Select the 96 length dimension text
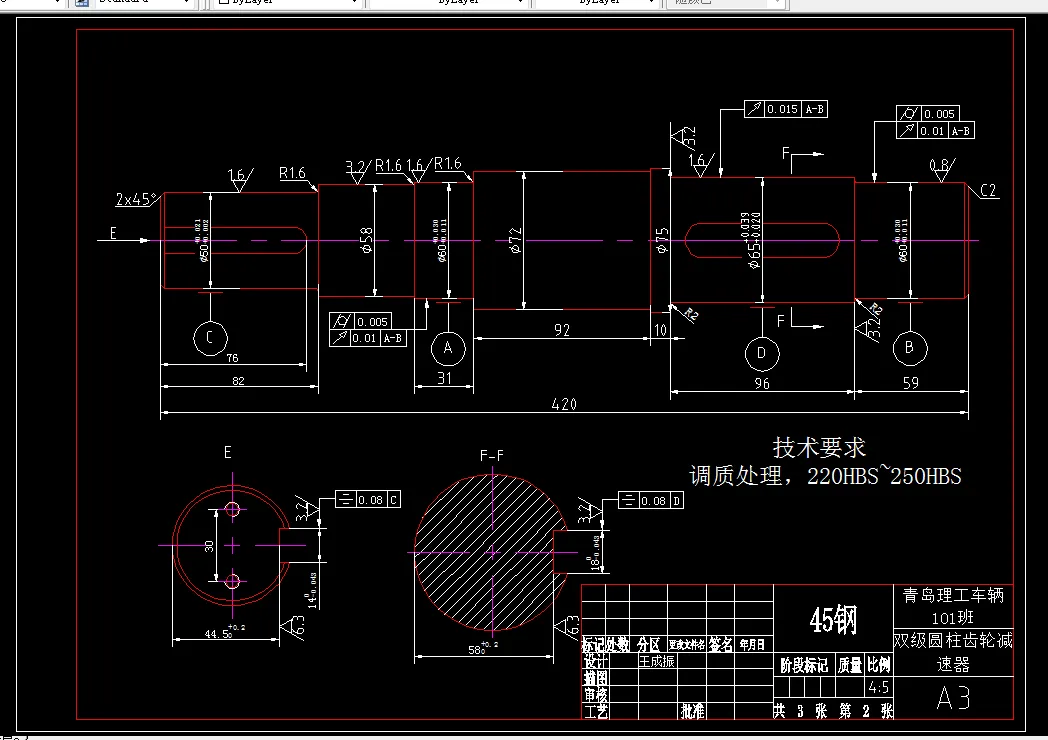 tap(762, 384)
